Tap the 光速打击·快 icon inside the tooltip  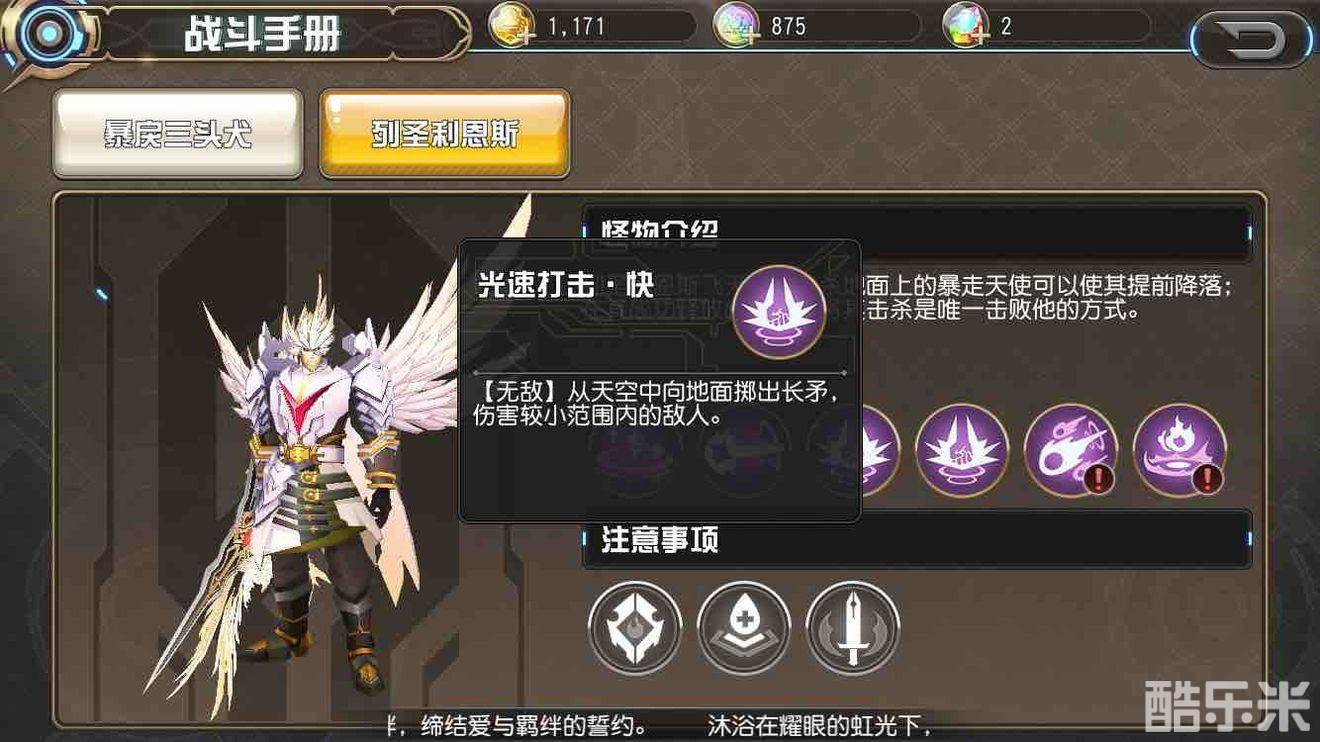coord(779,311)
